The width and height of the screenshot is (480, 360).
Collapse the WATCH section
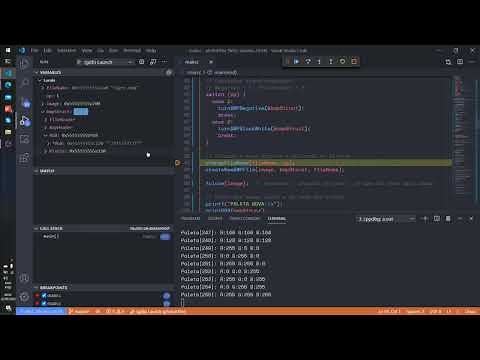pos(103,171)
